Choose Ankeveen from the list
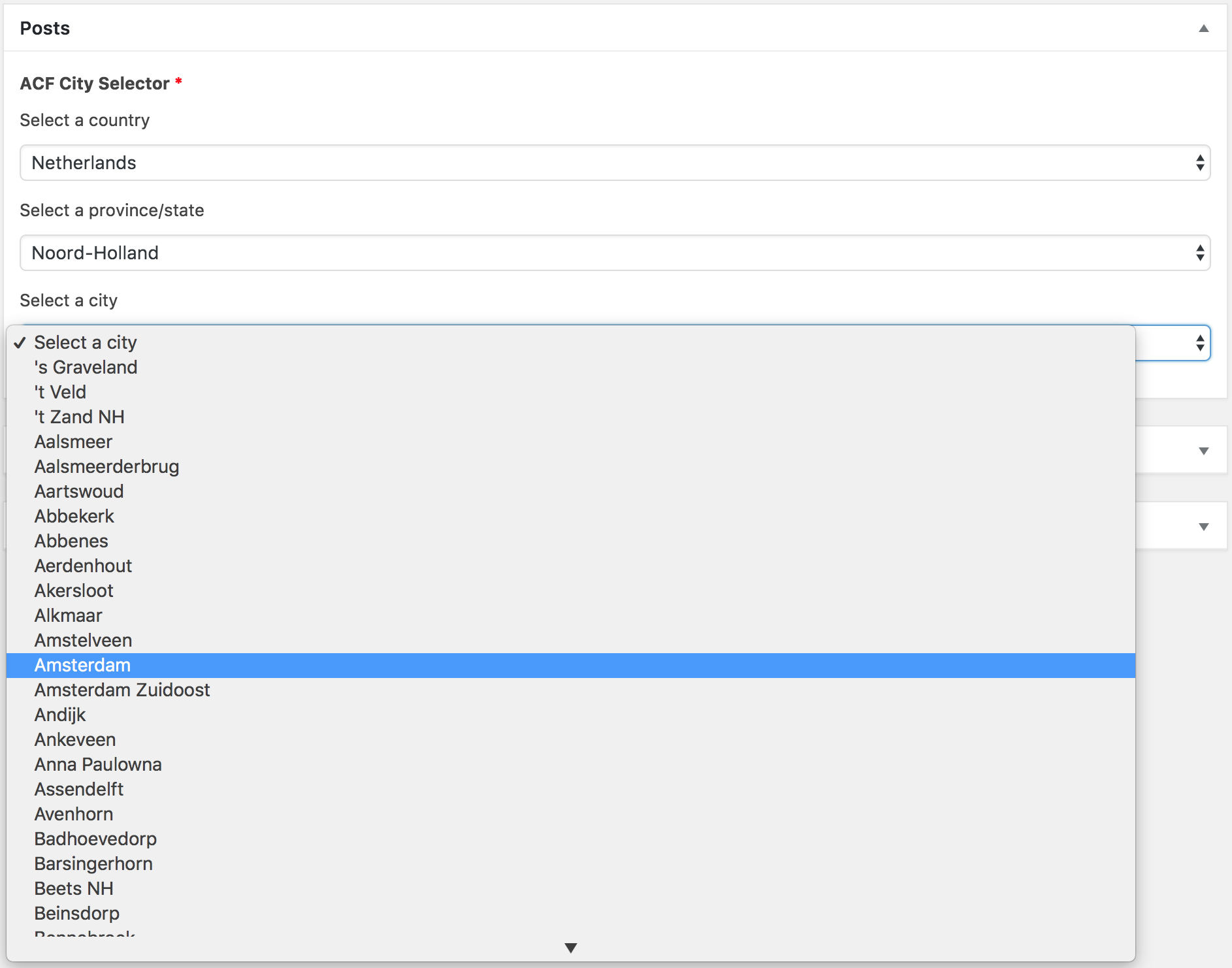The width and height of the screenshot is (1232, 968). [x=571, y=739]
